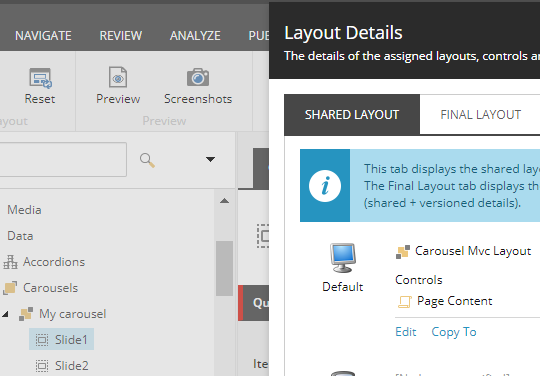Click the Carousel Mvc Layout icon
This screenshot has height=376, width=540.
(x=403, y=252)
